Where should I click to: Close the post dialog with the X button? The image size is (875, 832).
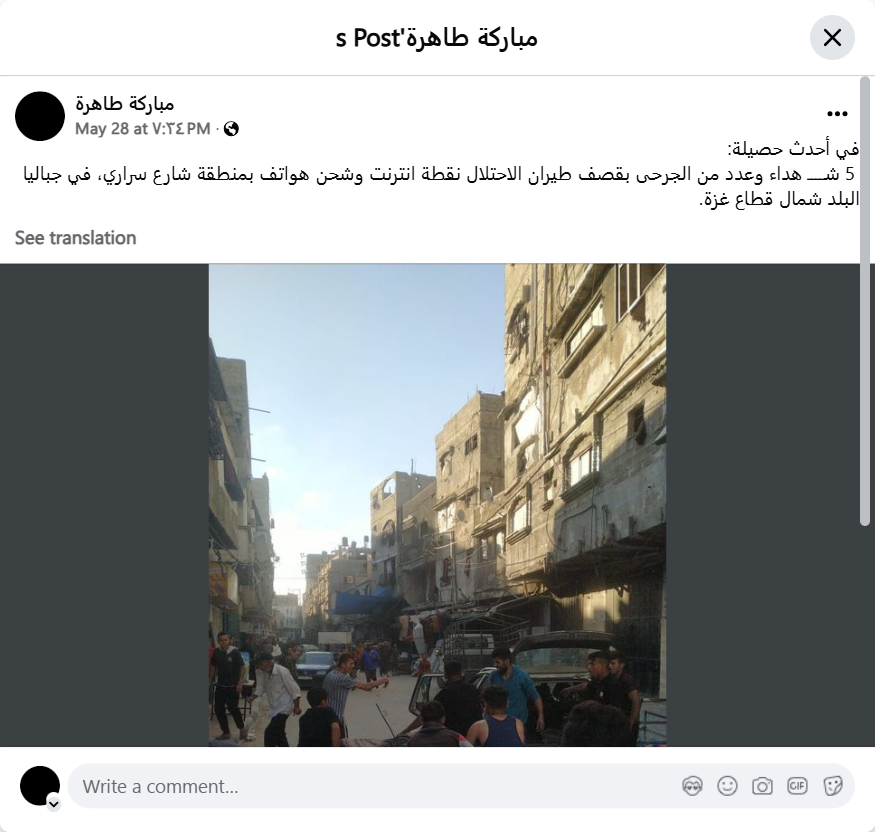(x=832, y=38)
